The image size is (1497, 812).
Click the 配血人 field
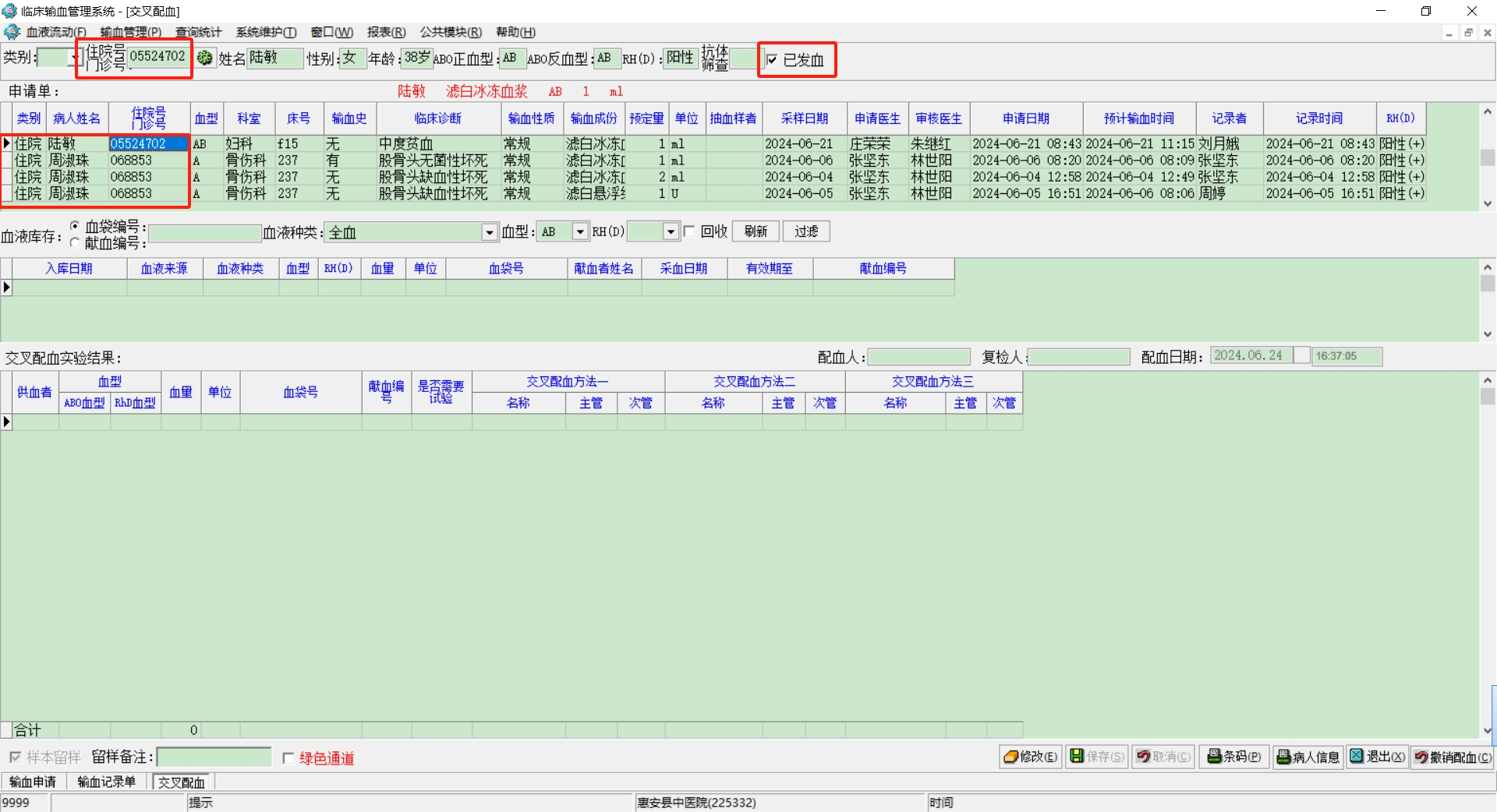click(919, 356)
